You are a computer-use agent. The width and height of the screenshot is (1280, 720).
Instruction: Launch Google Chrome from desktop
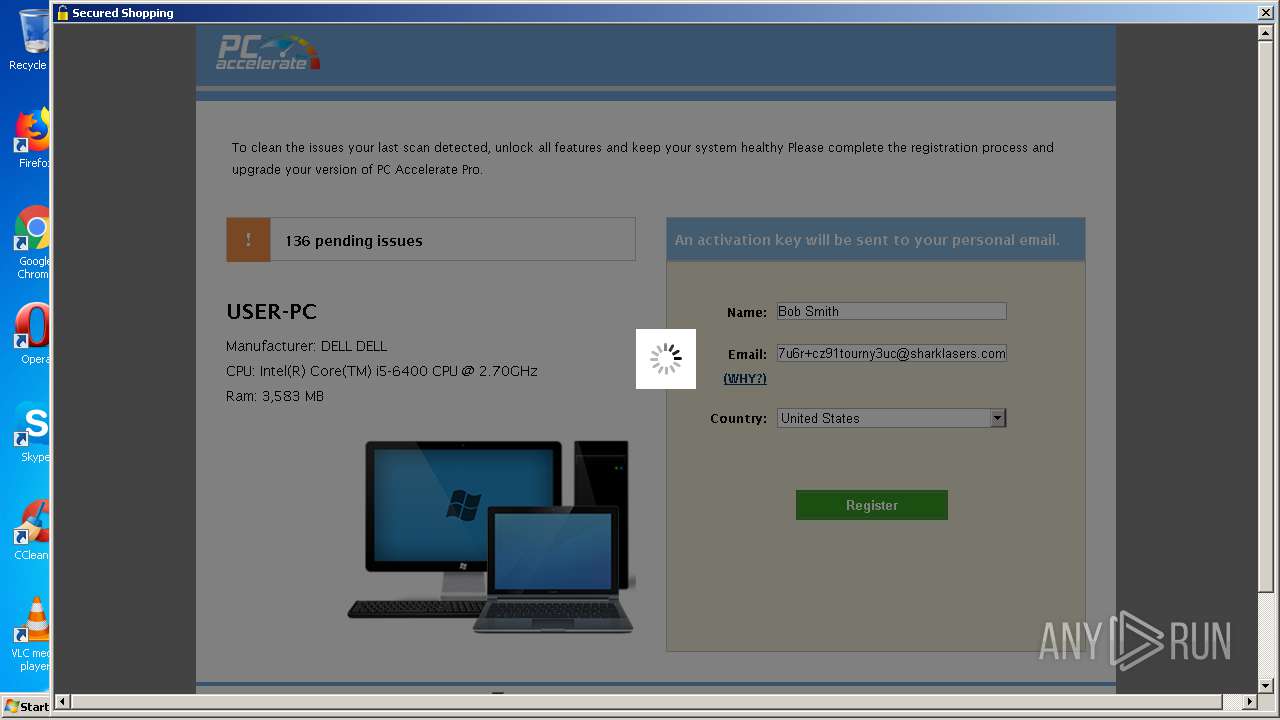pyautogui.click(x=30, y=242)
